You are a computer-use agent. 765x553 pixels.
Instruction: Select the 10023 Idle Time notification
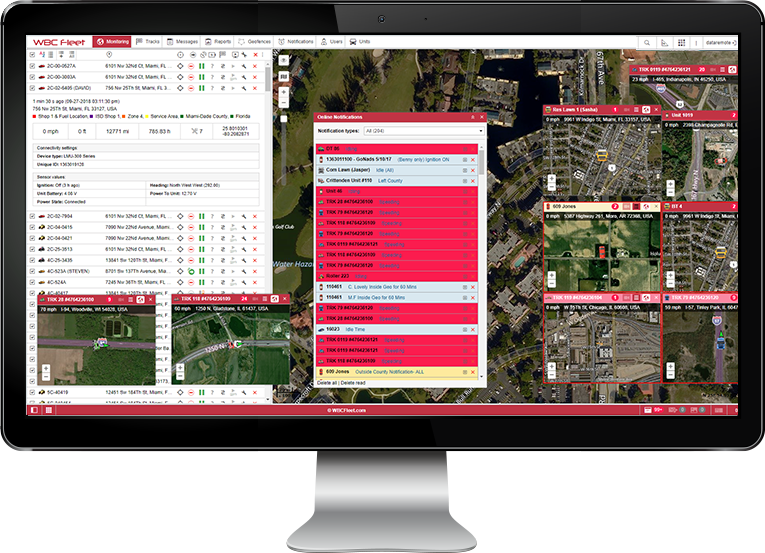pos(397,329)
